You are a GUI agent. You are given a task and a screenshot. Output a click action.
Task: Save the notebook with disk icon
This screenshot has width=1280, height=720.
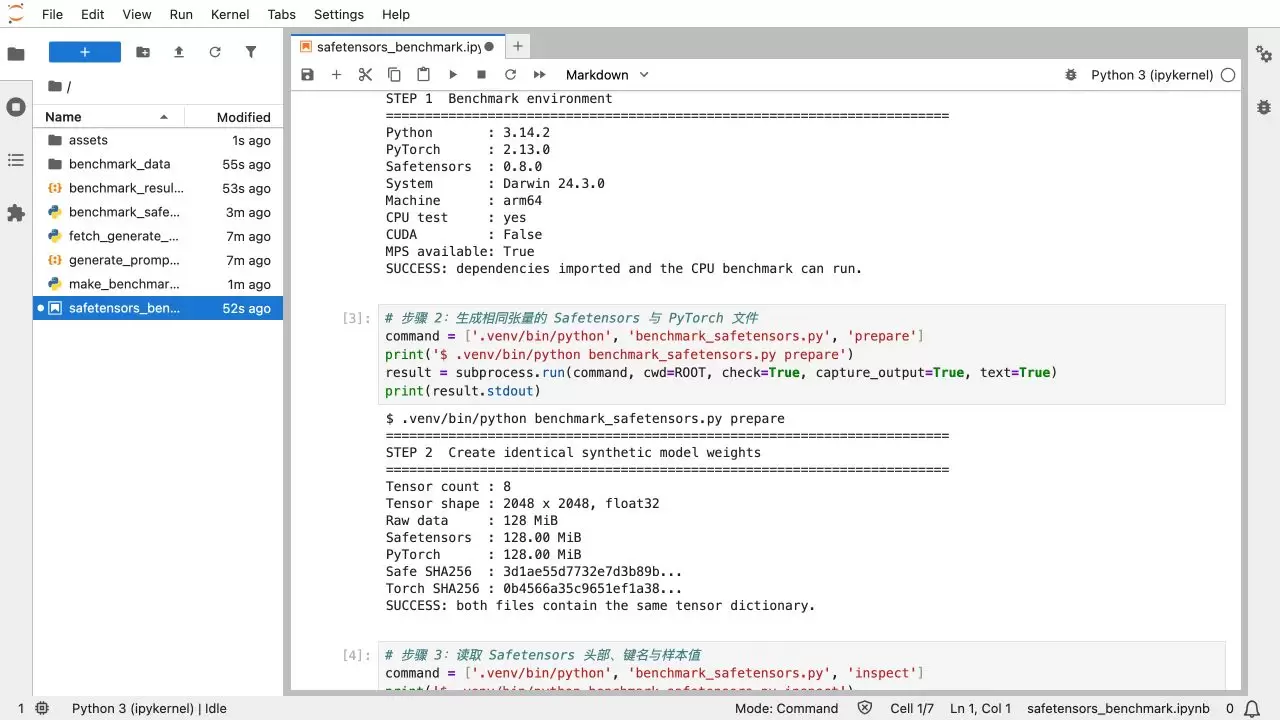(x=307, y=75)
